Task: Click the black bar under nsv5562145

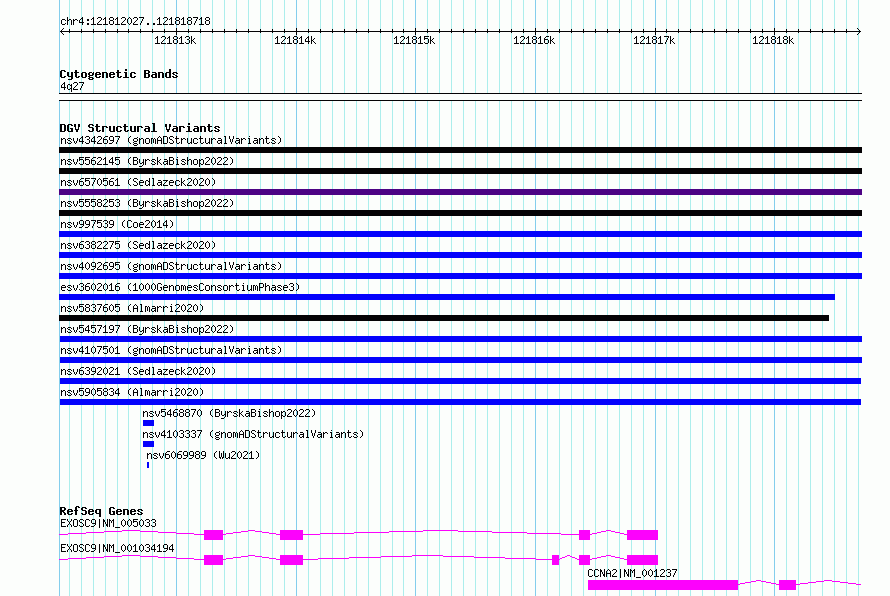Action: (460, 171)
